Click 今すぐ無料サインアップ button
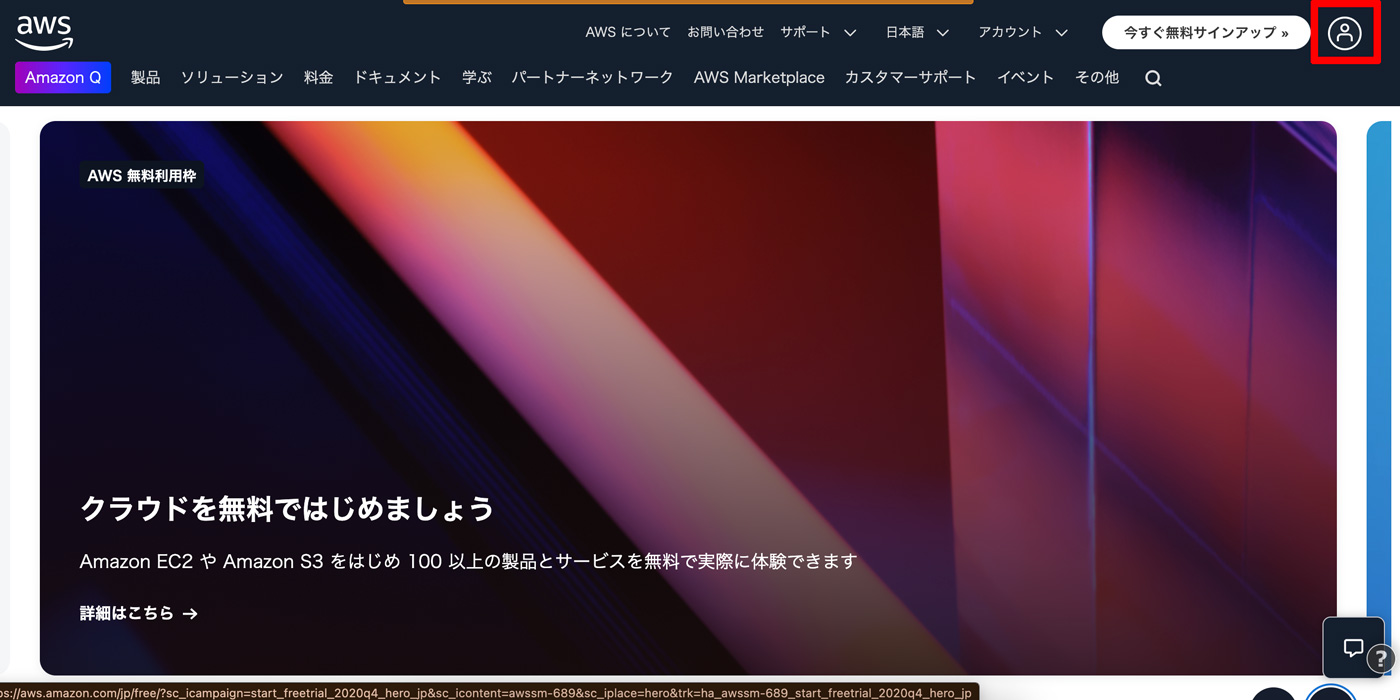Screen dimensions: 1400x700 (1206, 32)
